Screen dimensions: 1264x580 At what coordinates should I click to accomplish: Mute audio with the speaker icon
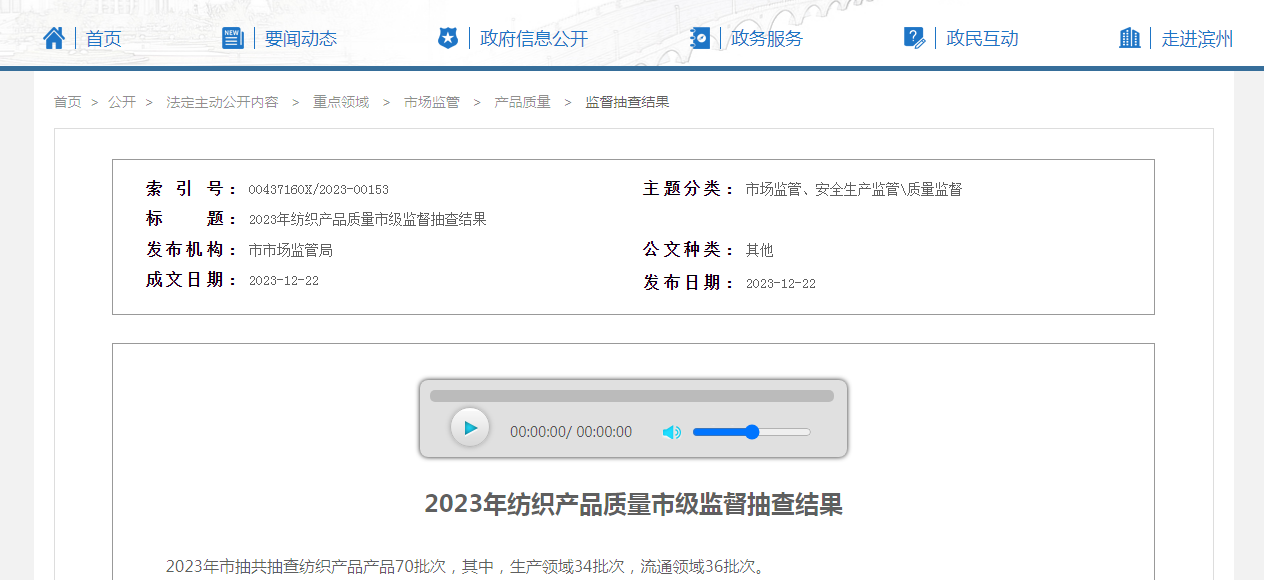(672, 432)
